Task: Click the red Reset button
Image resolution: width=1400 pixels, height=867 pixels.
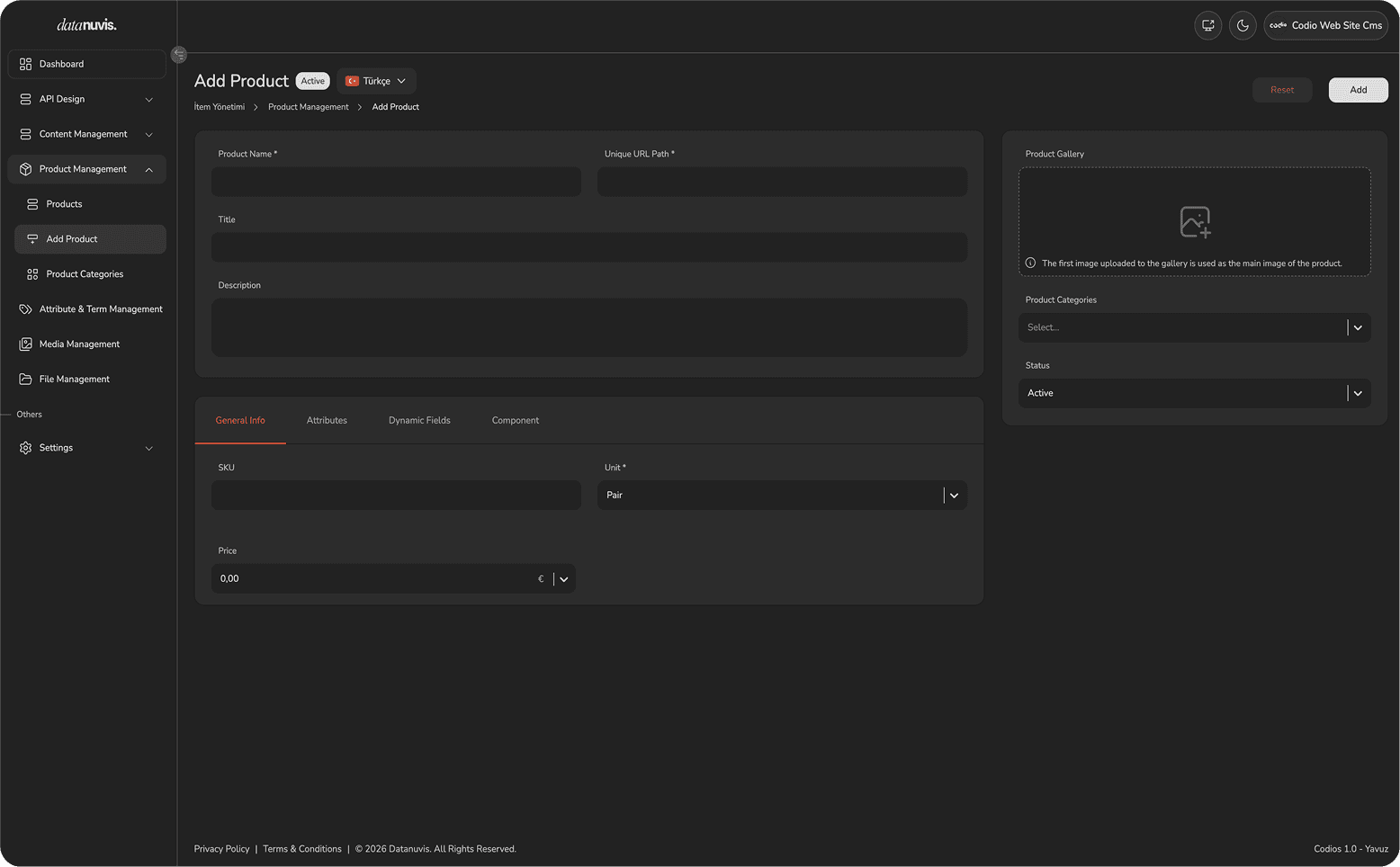Action: (x=1282, y=90)
